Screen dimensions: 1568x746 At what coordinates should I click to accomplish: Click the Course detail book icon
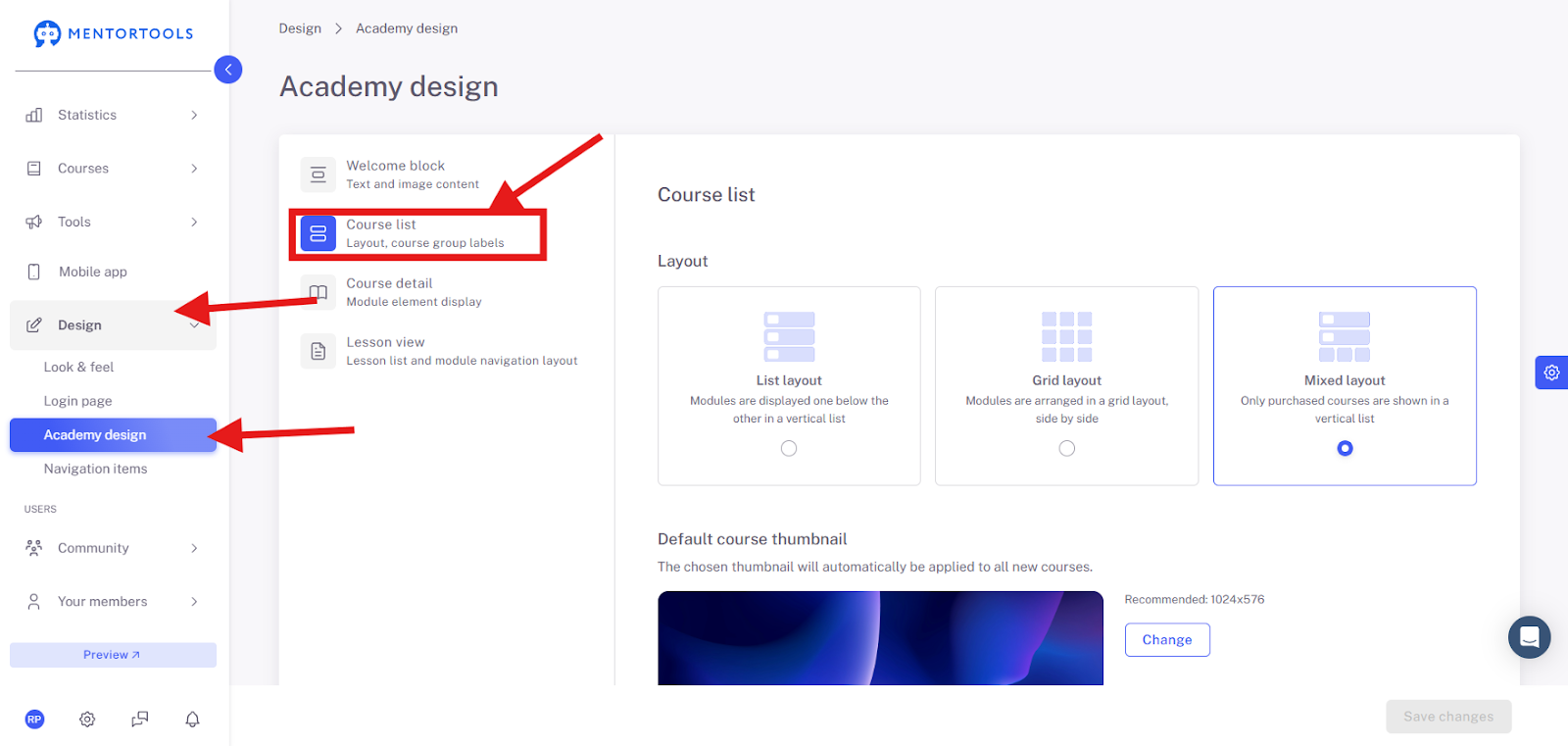point(318,292)
